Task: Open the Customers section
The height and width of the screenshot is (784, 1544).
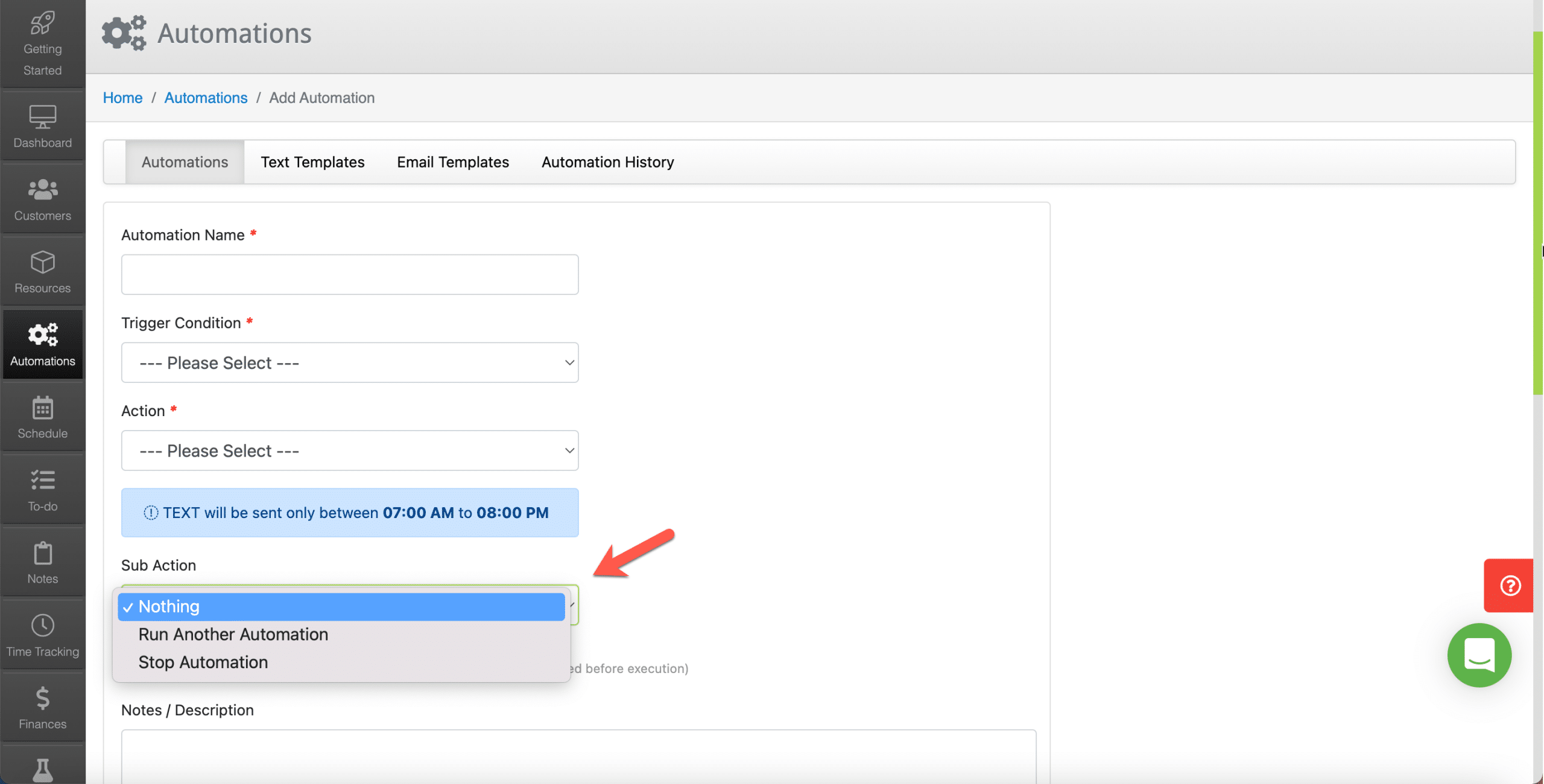Action: [42, 199]
